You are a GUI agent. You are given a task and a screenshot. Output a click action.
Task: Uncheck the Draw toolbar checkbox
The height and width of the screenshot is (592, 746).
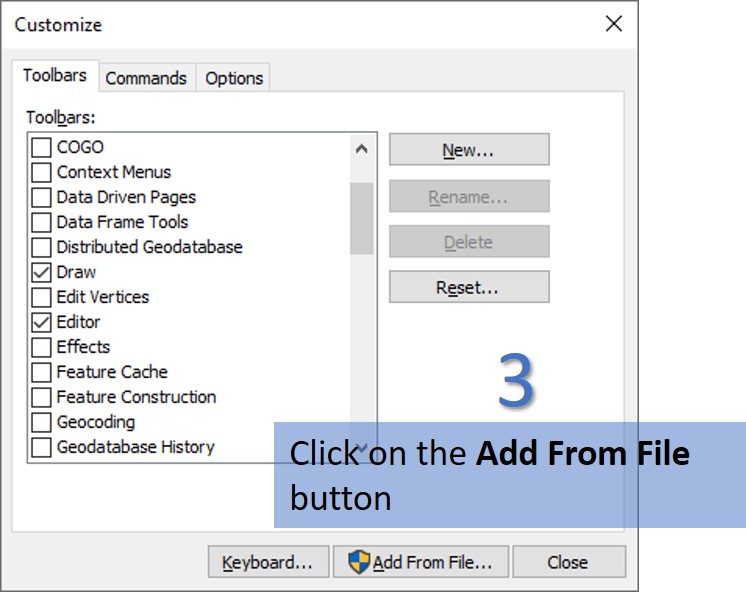coord(41,272)
